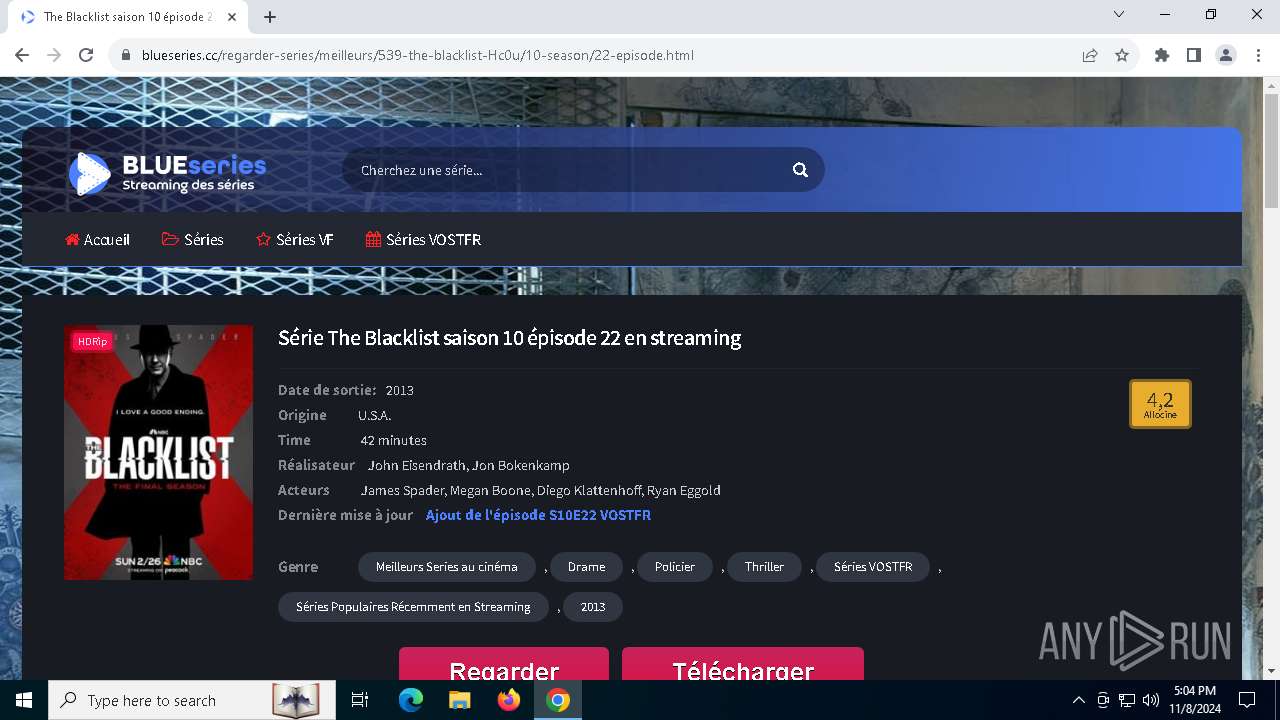
Task: Bookmark this page with star icon
Action: 1122,55
